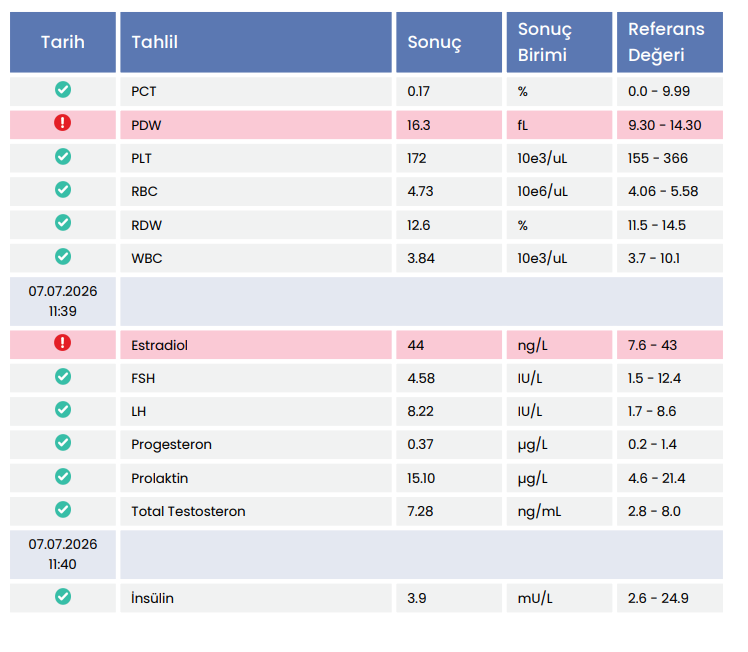Click the green check icon beside Prolaktin

[x=62, y=476]
